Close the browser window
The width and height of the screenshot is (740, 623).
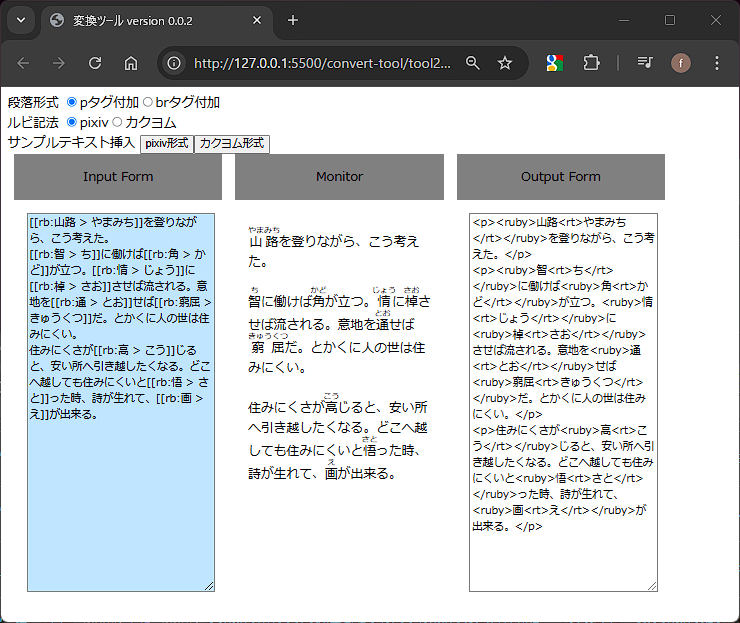coord(715,20)
